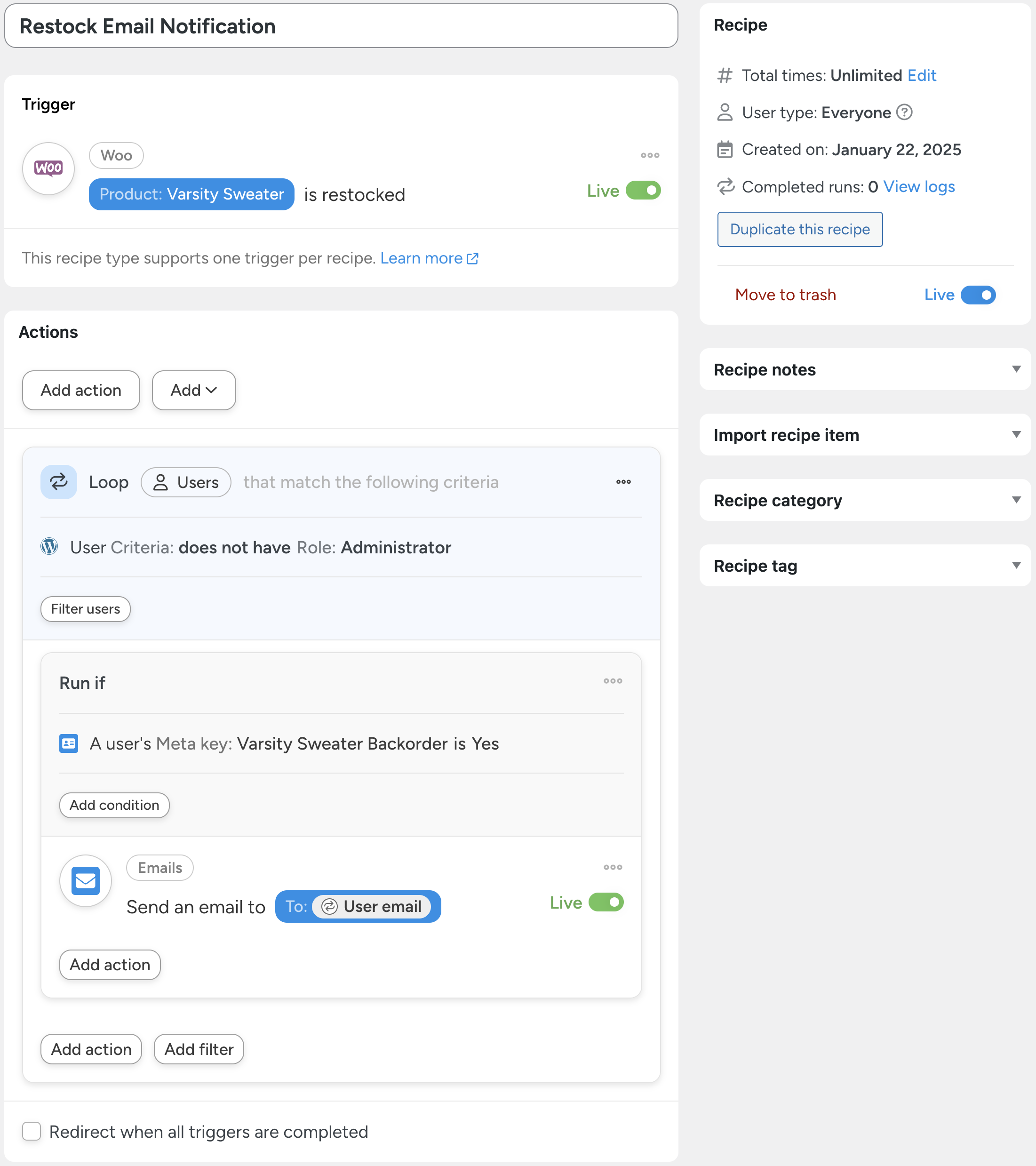Click the email envelope icon on the send action

[85, 880]
